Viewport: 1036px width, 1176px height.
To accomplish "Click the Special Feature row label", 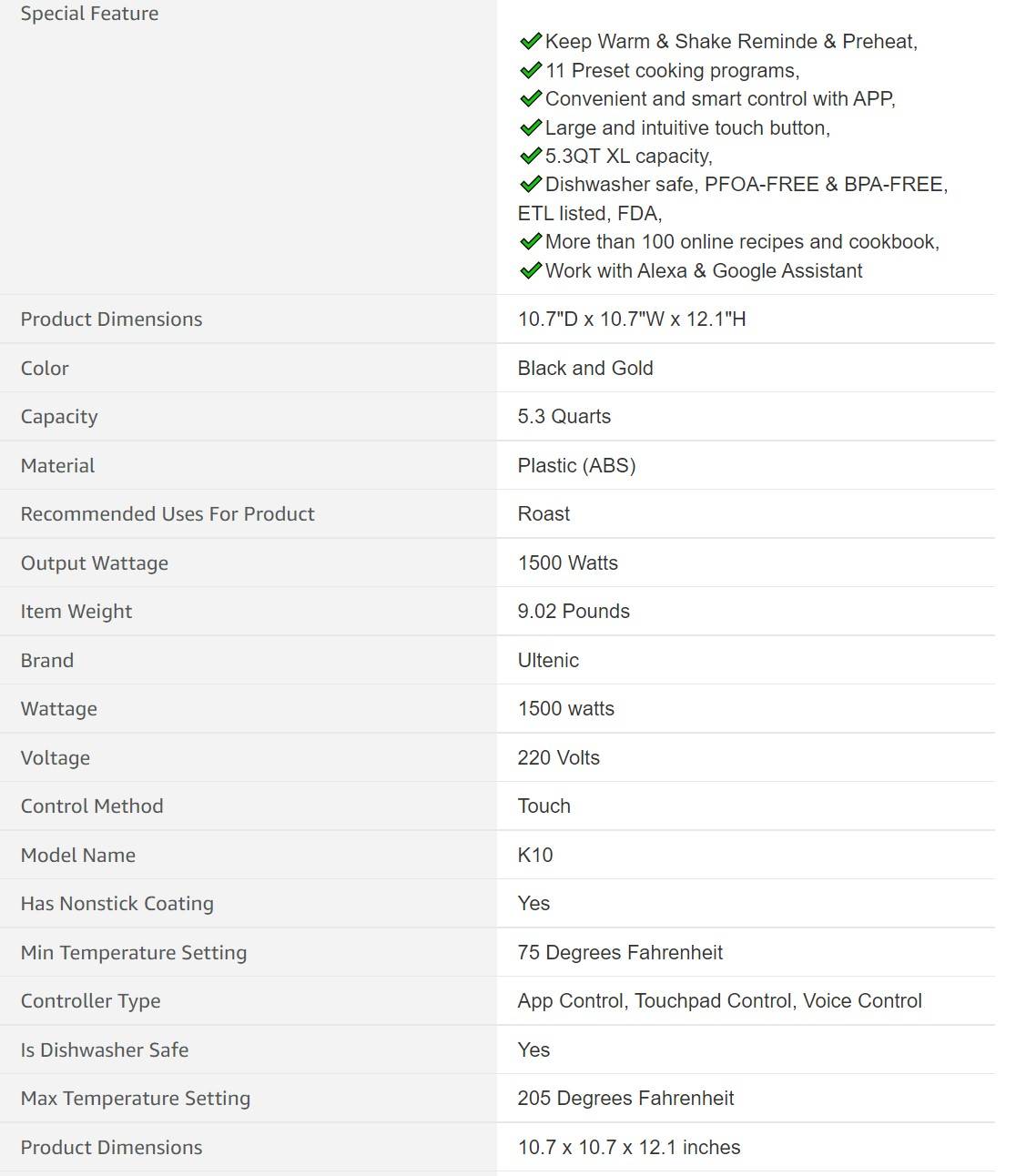I will 89,14.
